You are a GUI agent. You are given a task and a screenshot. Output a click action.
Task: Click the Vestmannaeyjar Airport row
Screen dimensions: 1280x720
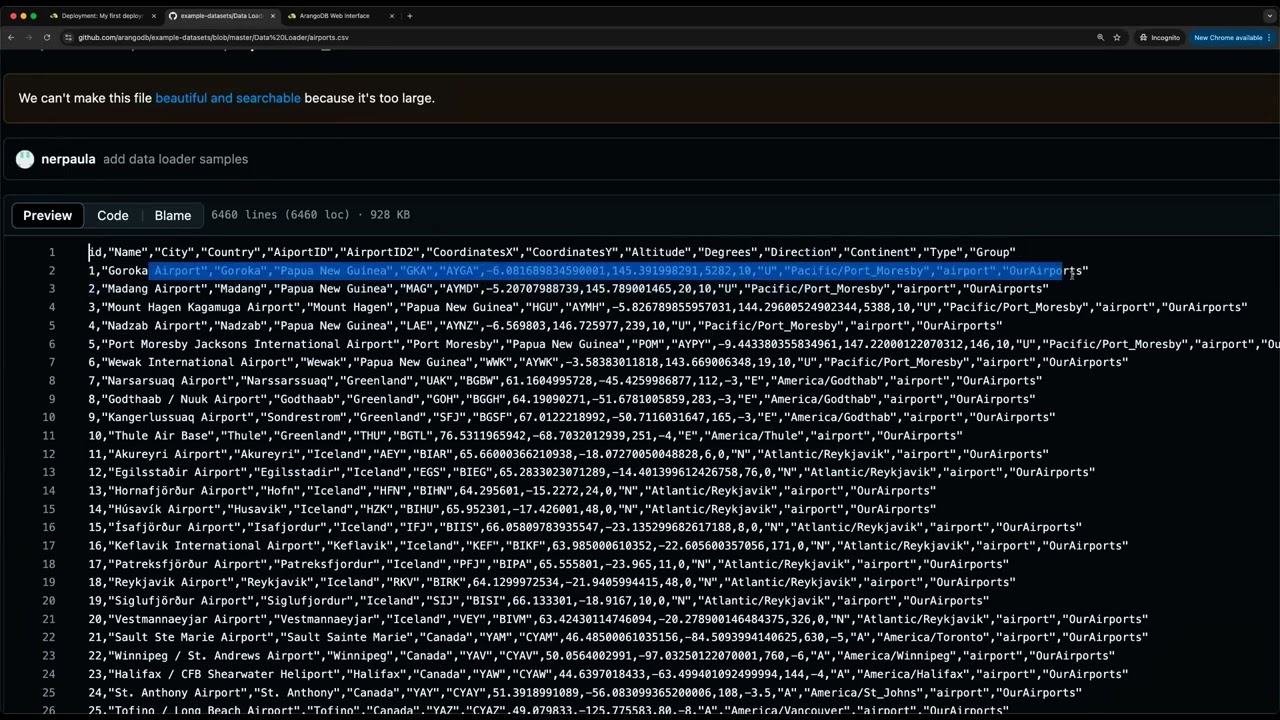click(618, 619)
